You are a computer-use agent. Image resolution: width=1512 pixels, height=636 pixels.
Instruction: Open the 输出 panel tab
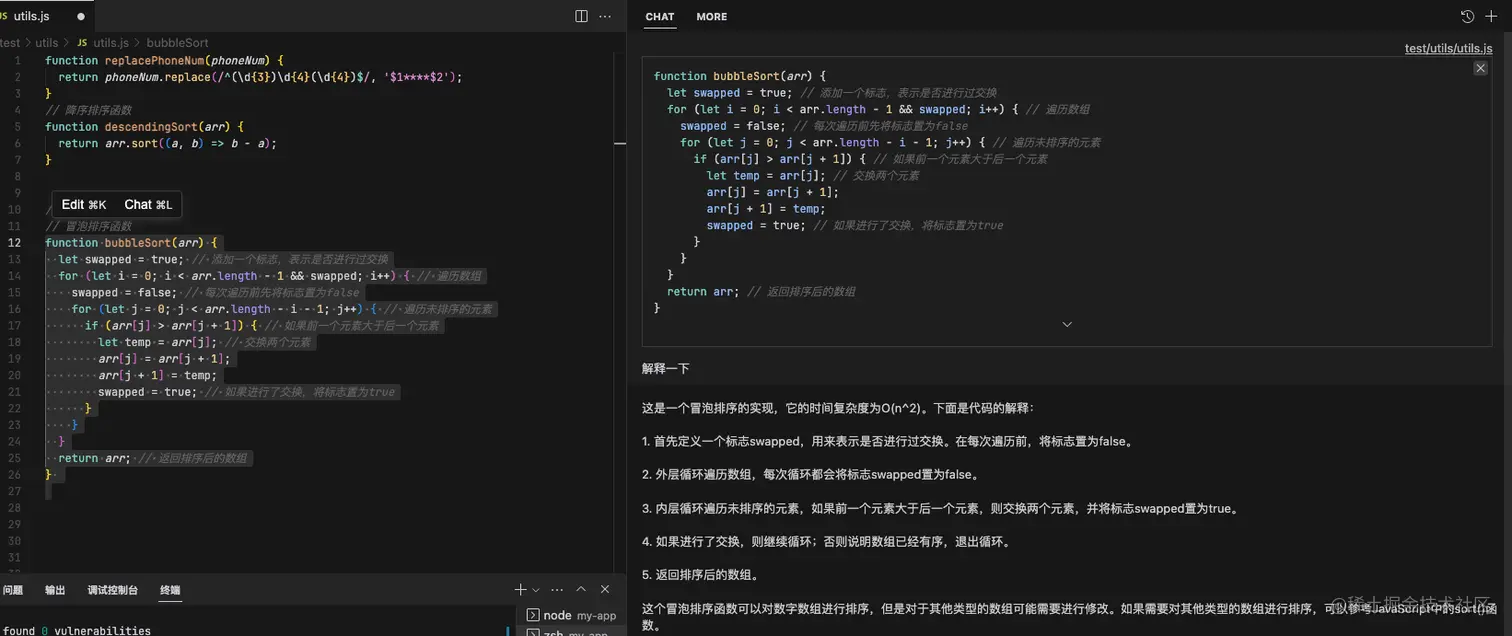(55, 590)
